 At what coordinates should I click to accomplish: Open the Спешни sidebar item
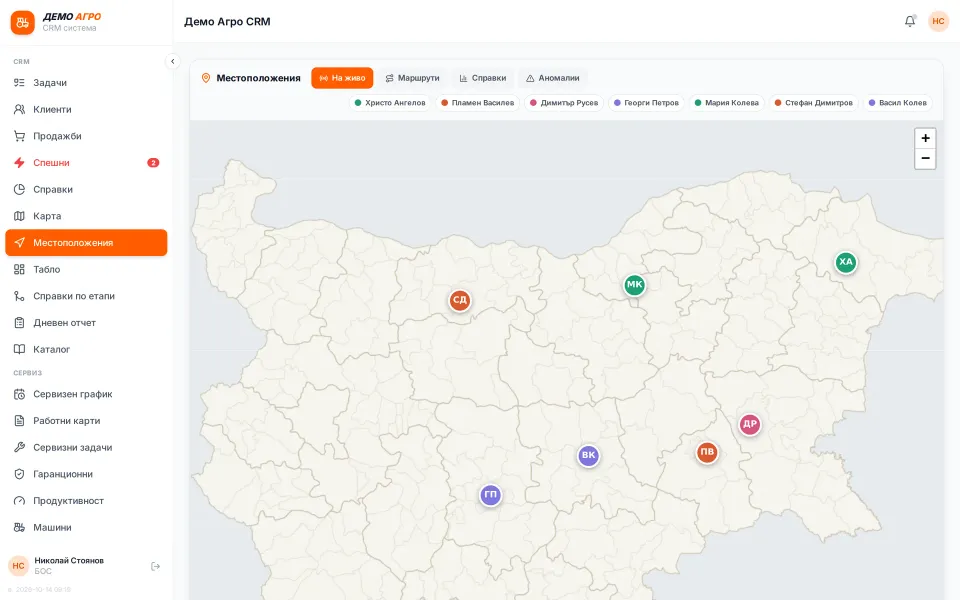tap(86, 163)
